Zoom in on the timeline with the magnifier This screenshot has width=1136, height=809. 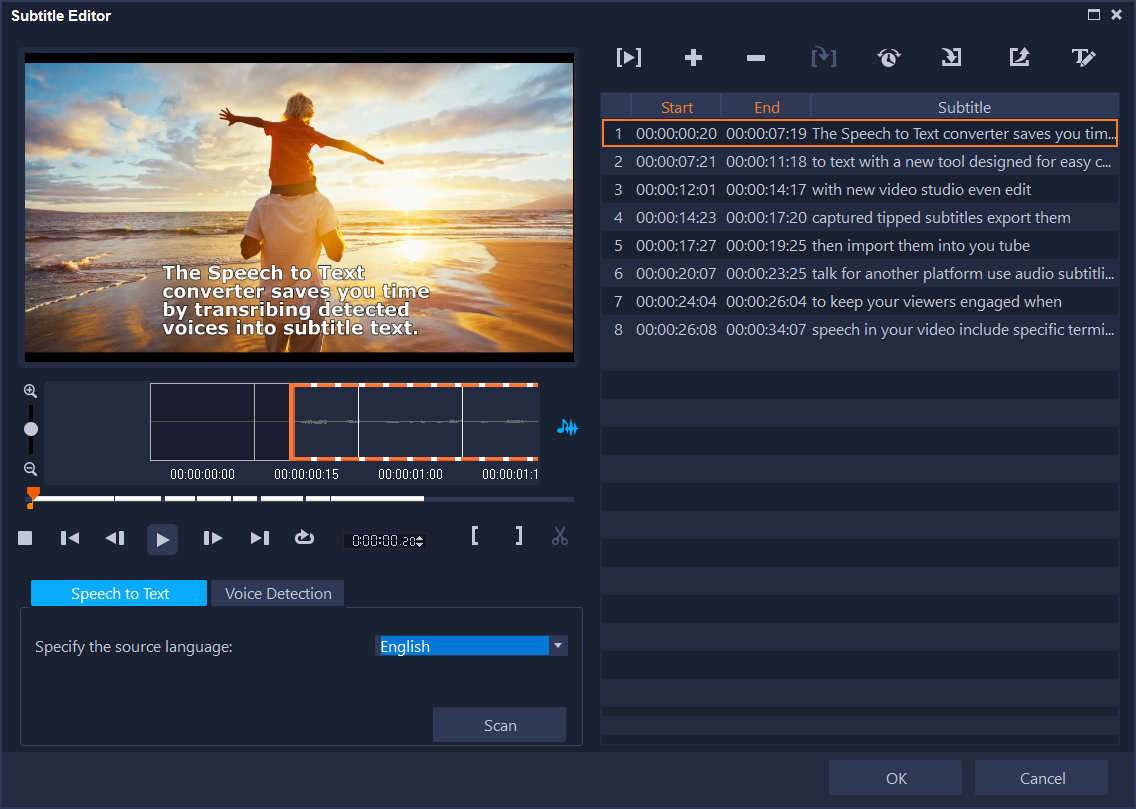[x=30, y=390]
